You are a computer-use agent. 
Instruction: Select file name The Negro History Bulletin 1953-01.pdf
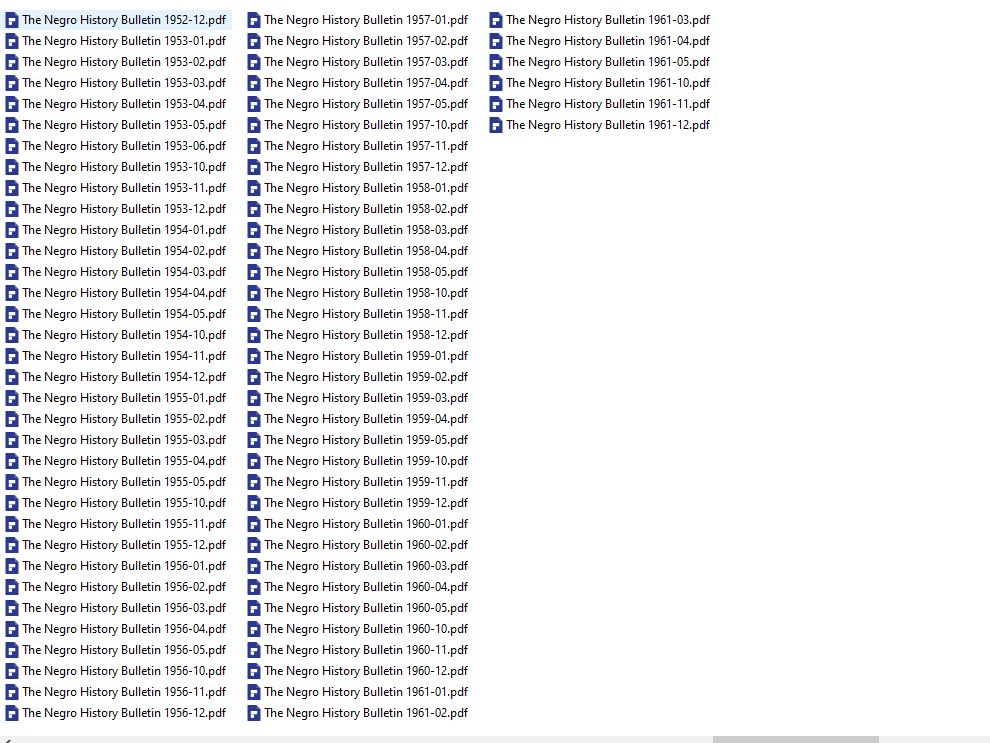click(124, 41)
